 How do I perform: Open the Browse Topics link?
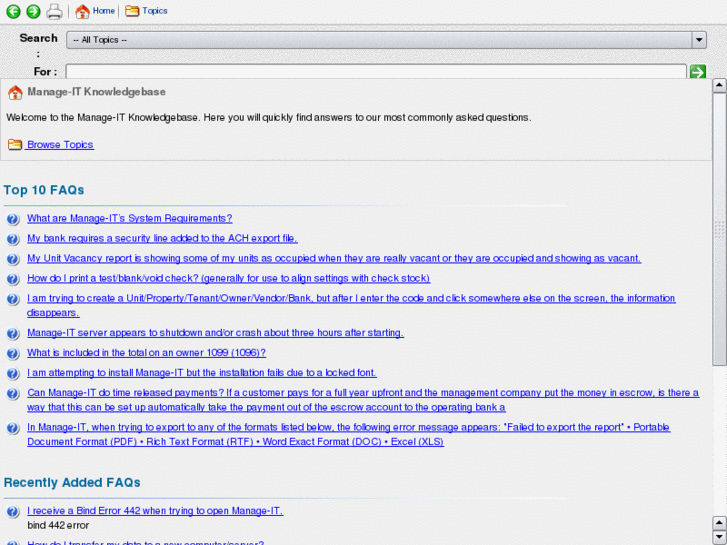(60, 145)
